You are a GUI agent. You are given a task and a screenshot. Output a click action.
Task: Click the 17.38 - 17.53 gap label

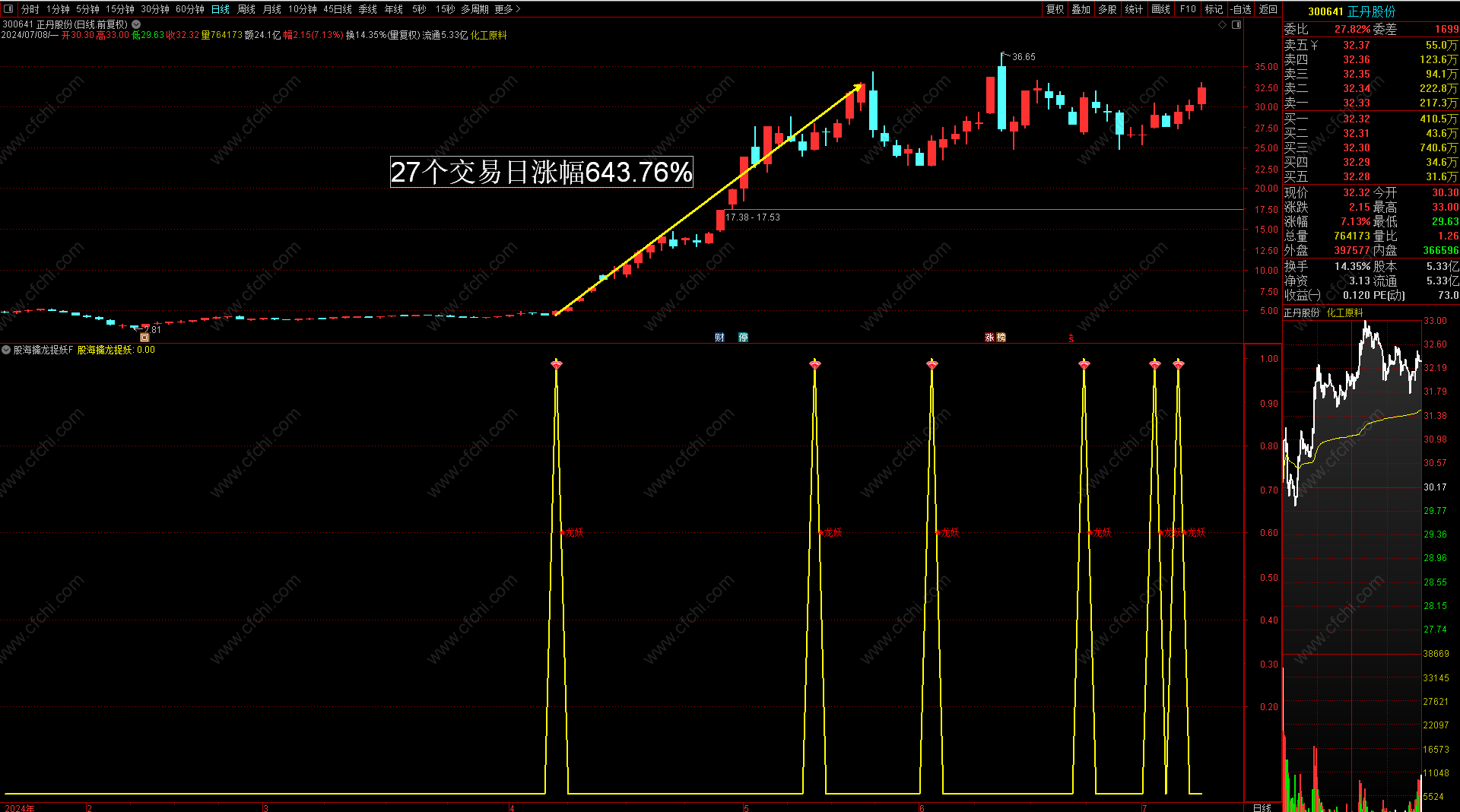click(x=753, y=217)
